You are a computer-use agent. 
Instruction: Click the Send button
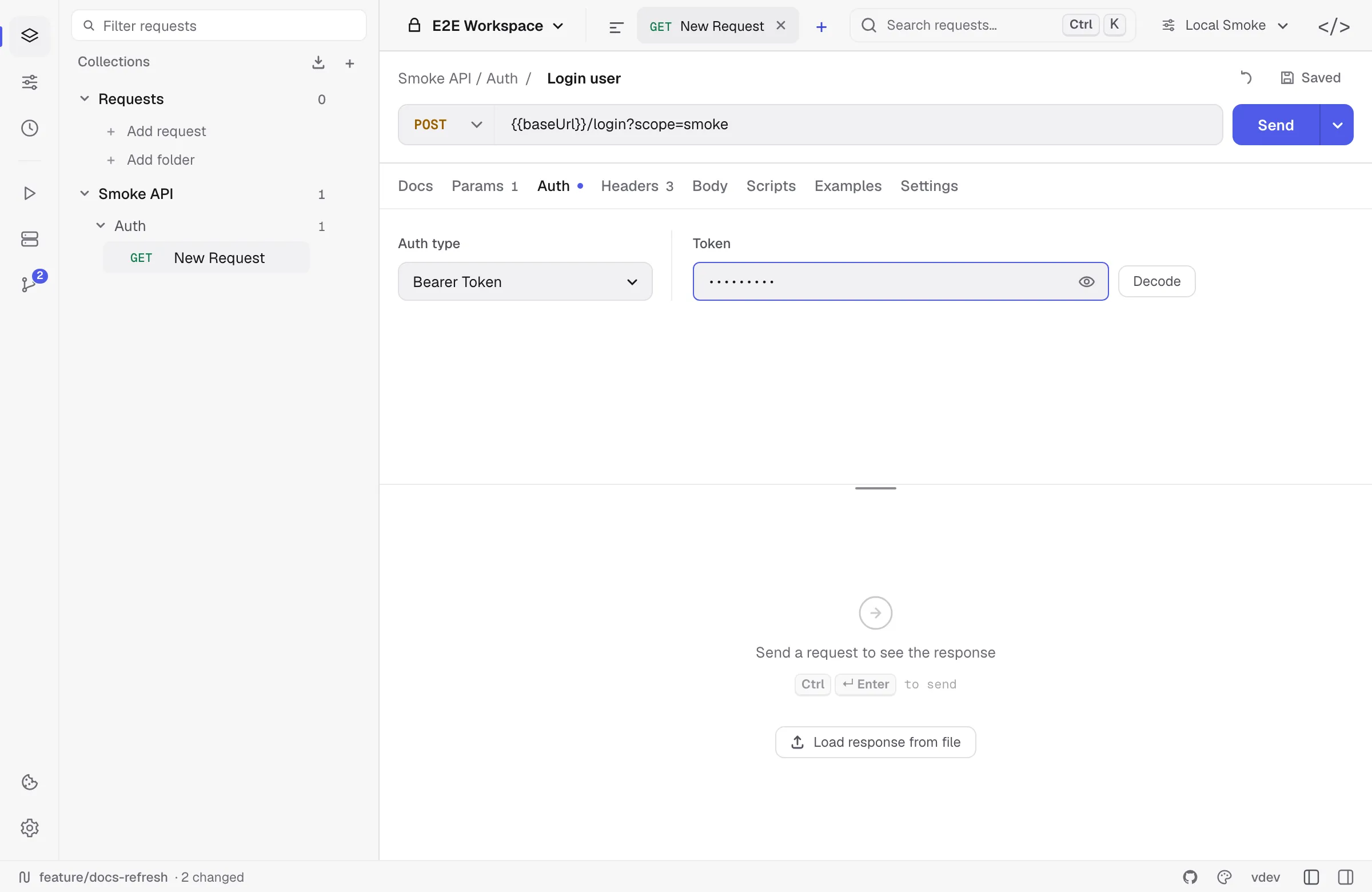coord(1276,125)
